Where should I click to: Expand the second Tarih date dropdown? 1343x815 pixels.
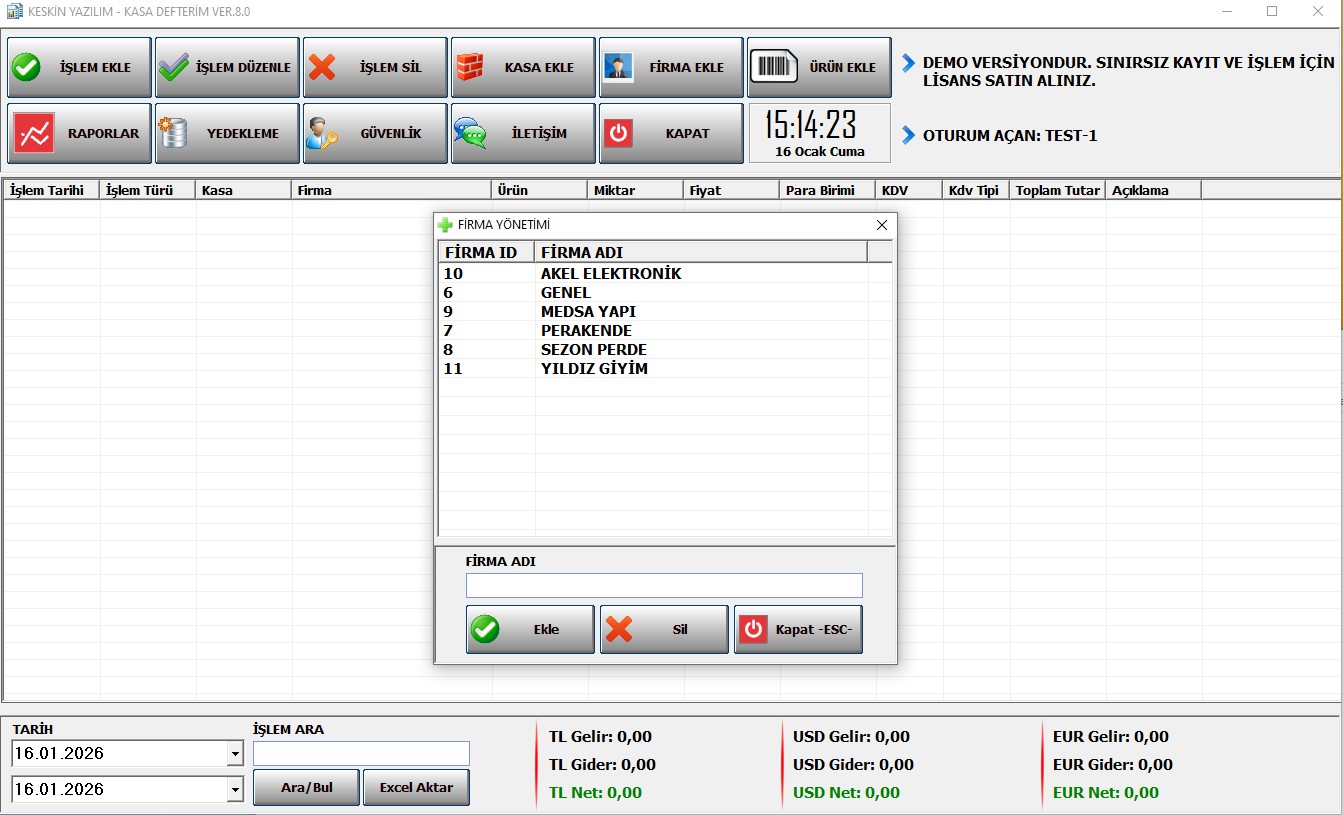[235, 790]
